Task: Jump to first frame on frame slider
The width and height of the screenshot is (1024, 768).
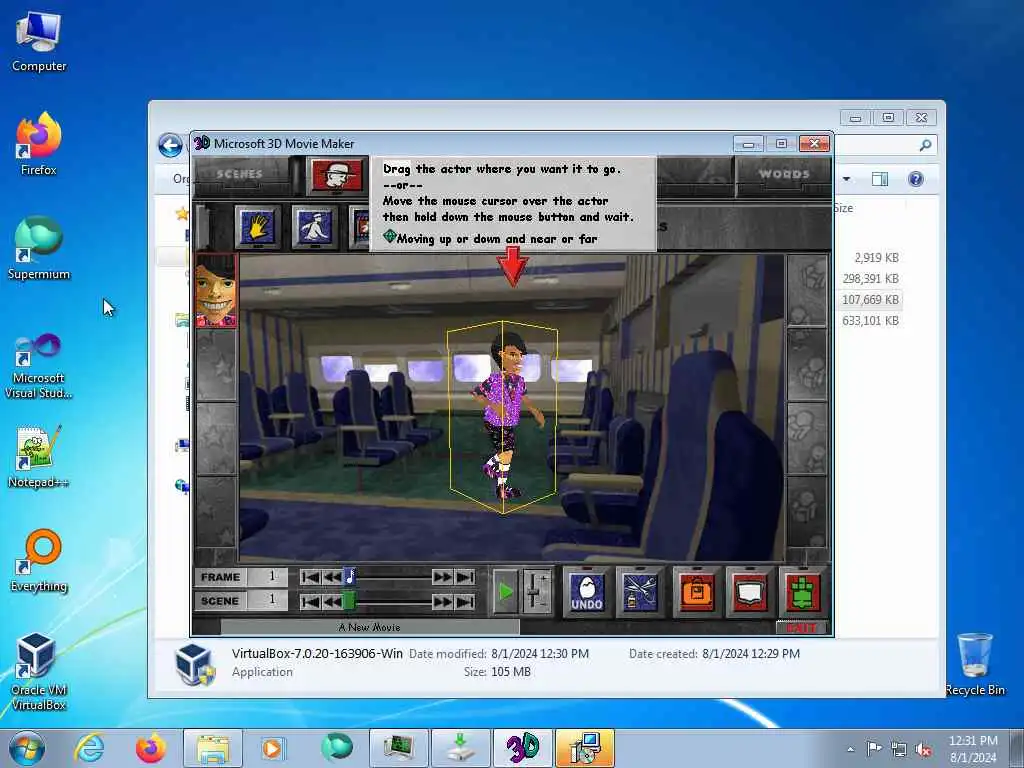Action: point(310,577)
